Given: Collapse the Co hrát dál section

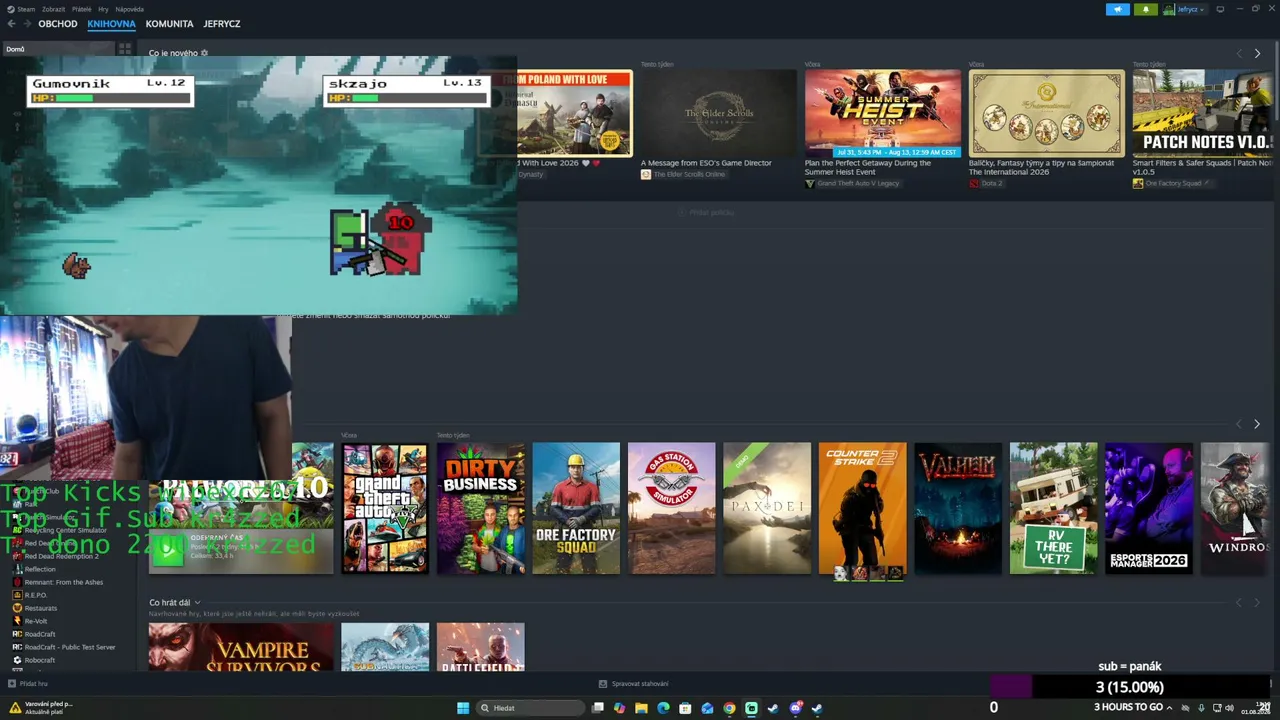Looking at the screenshot, I should click(197, 603).
